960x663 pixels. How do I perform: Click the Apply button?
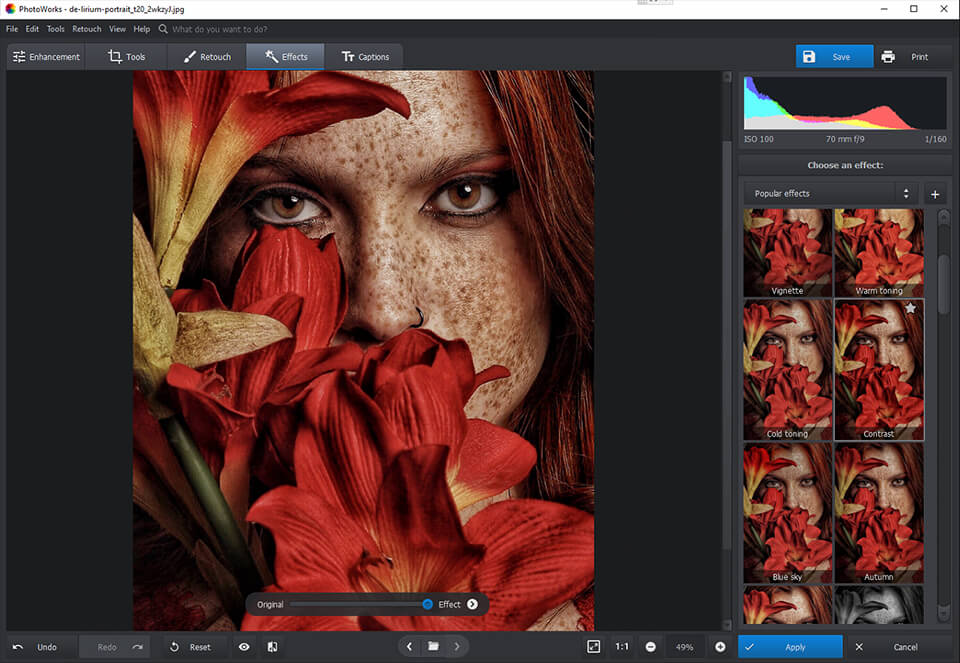click(791, 647)
